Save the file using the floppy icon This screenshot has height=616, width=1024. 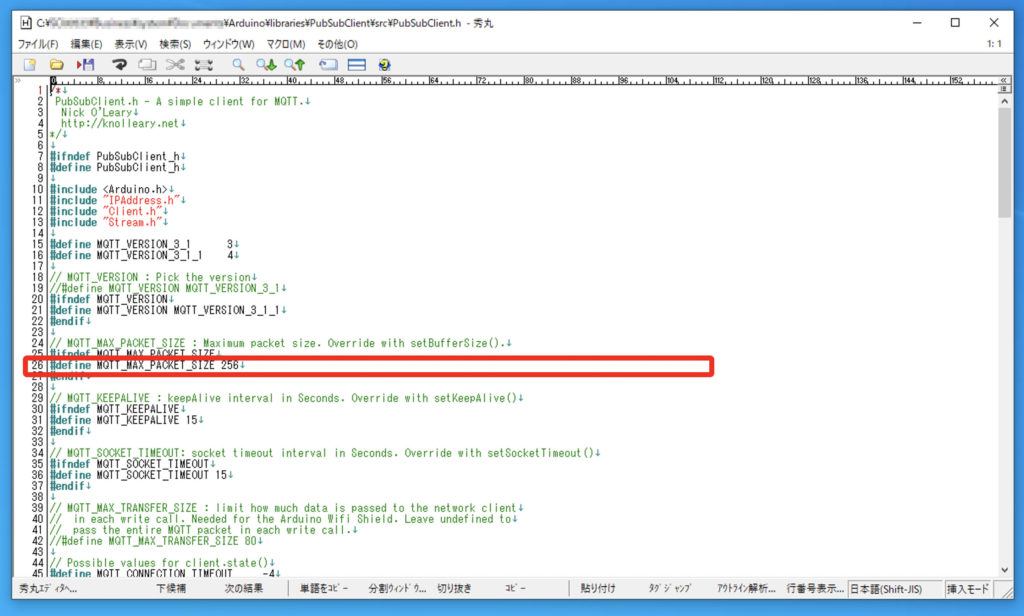pyautogui.click(x=86, y=65)
